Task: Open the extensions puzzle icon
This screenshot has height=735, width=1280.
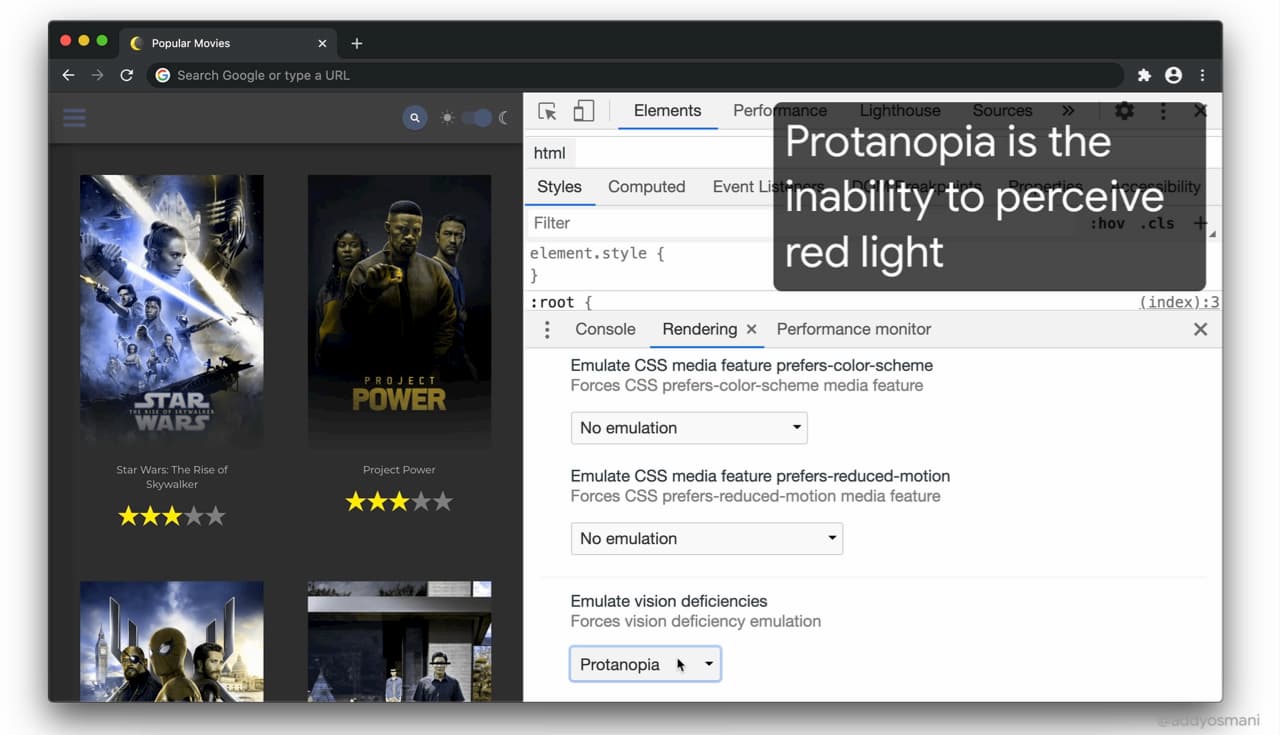Action: [1144, 75]
